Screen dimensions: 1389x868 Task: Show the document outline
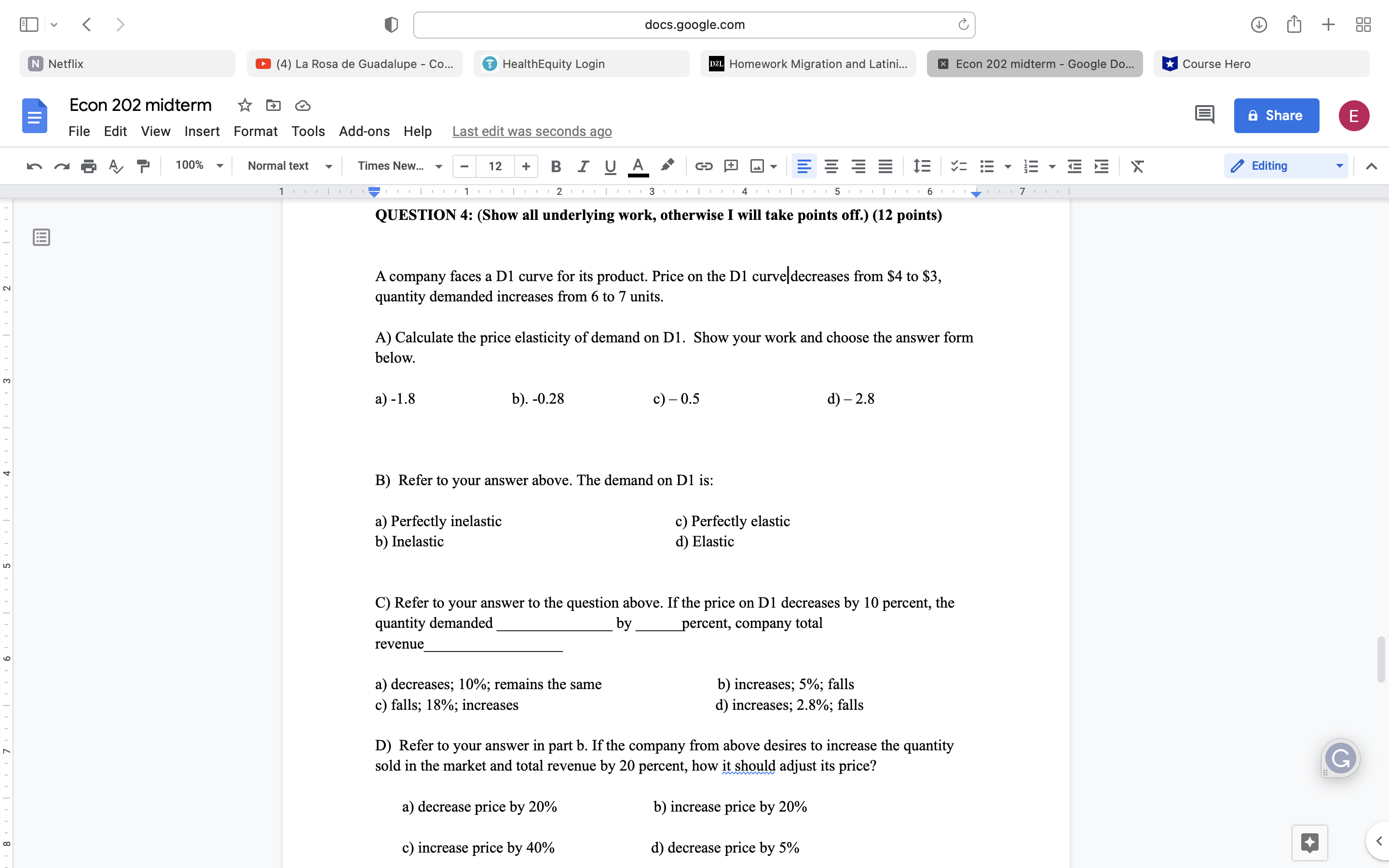[41, 236]
